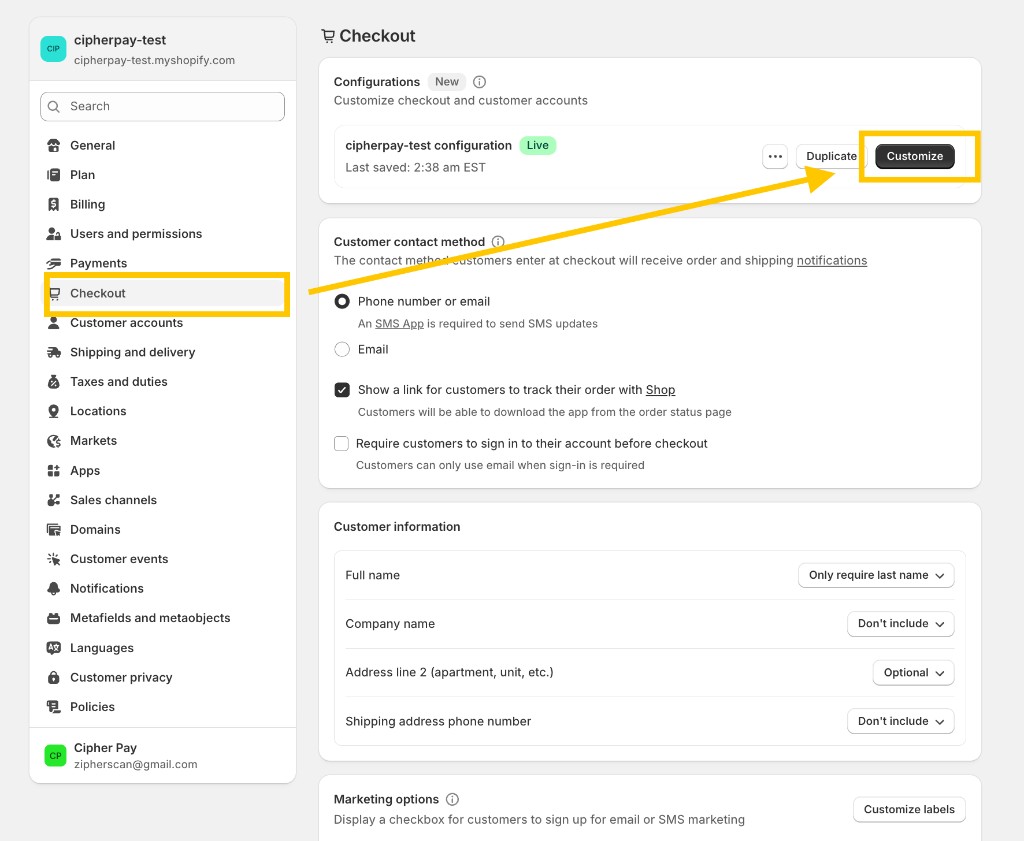
Task: Click the Metafields and metaobjects icon
Action: pyautogui.click(x=54, y=618)
